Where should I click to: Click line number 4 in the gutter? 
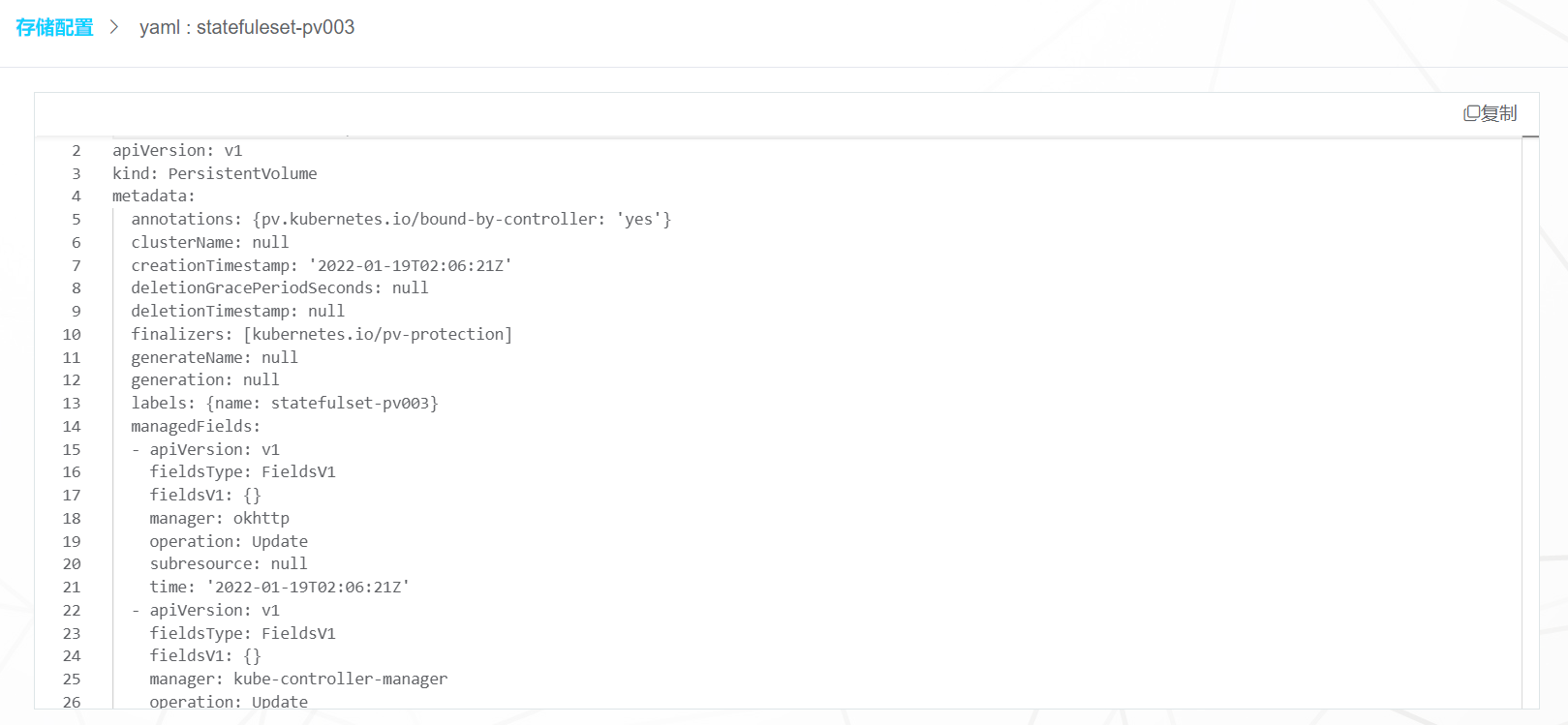pyautogui.click(x=76, y=196)
